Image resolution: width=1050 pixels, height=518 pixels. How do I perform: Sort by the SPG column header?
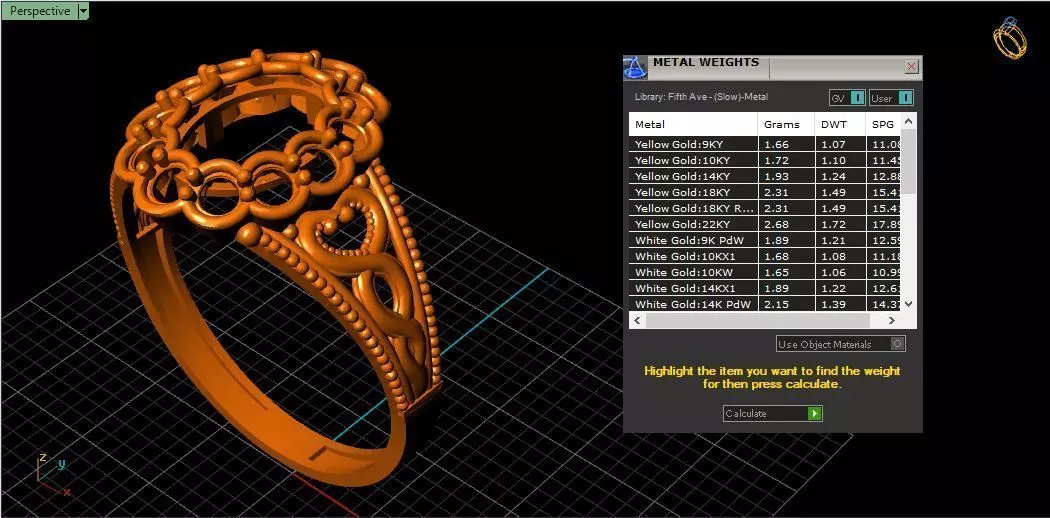click(883, 124)
